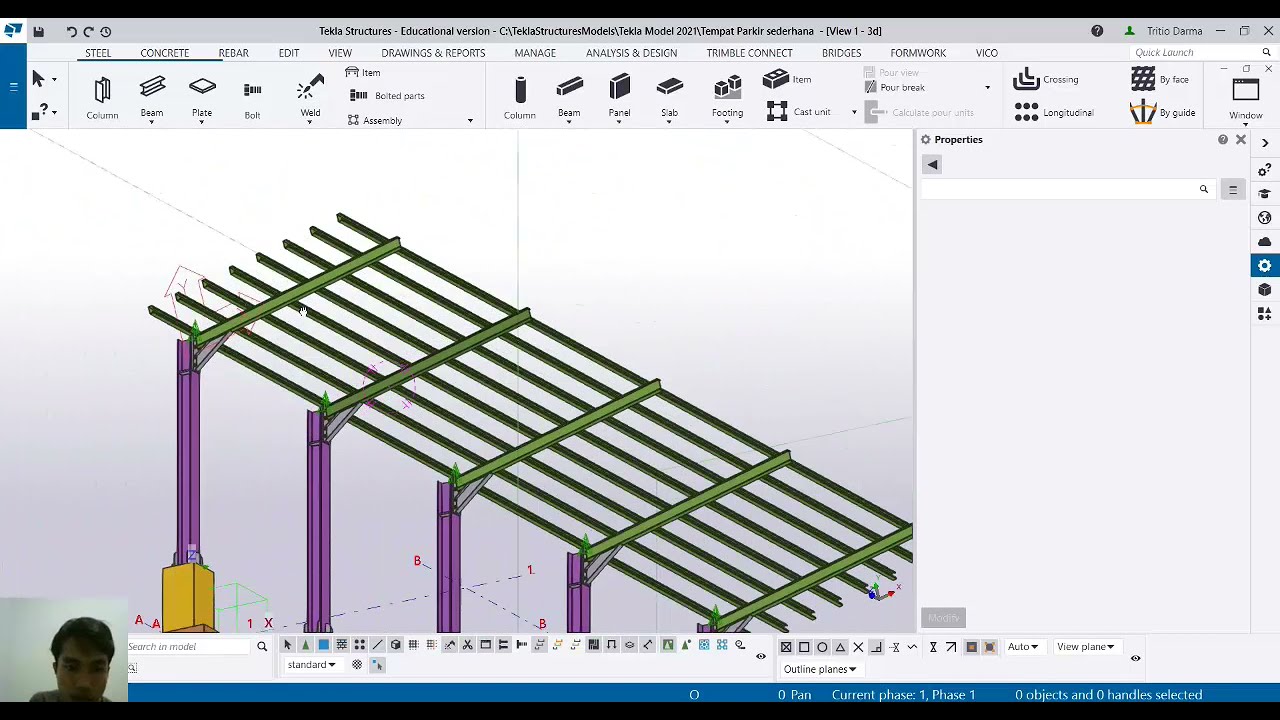
Task: Open the REBAR ribbon tab
Action: [233, 53]
